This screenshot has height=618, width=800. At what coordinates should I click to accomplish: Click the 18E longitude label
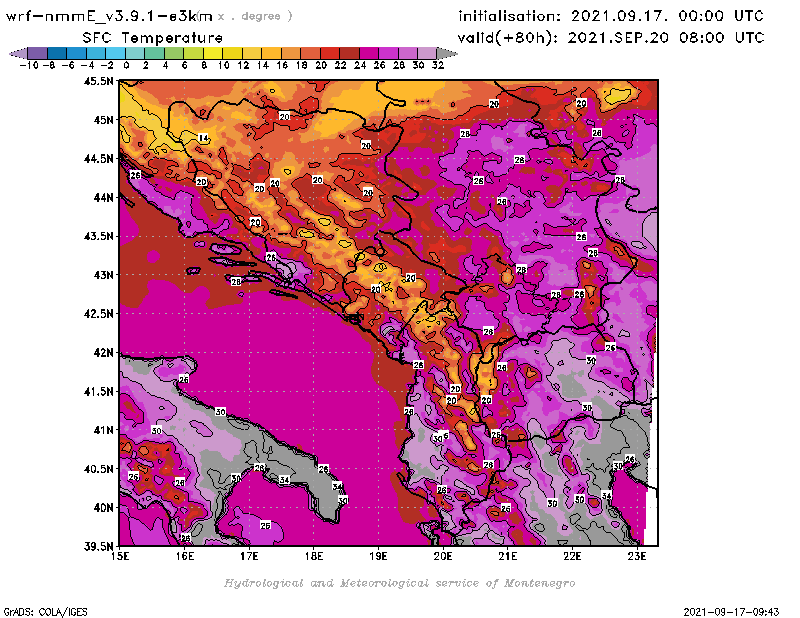pos(314,556)
